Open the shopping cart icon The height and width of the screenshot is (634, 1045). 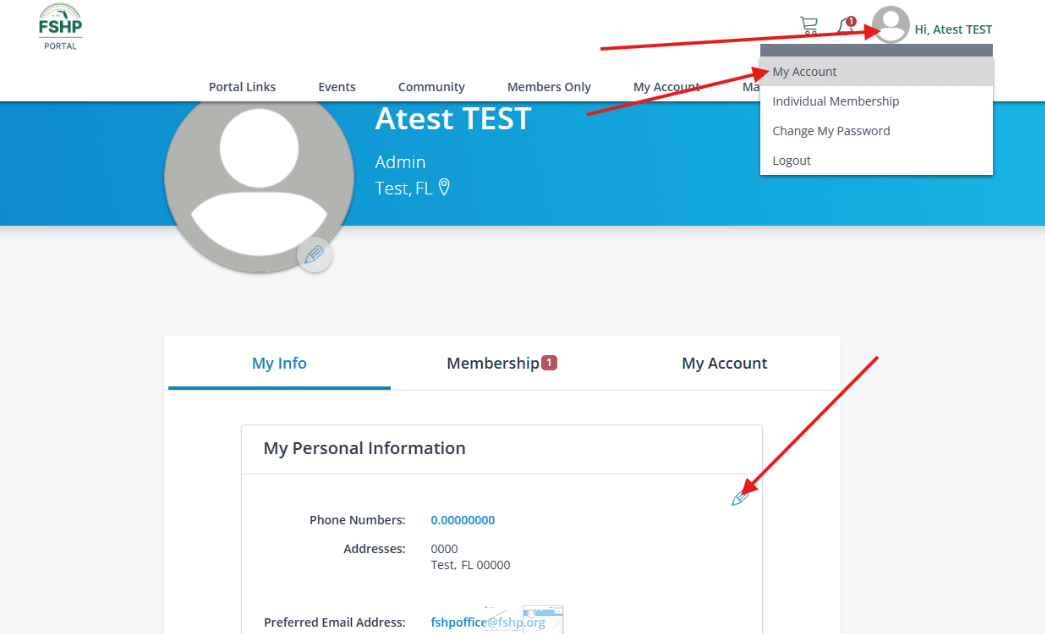[808, 26]
